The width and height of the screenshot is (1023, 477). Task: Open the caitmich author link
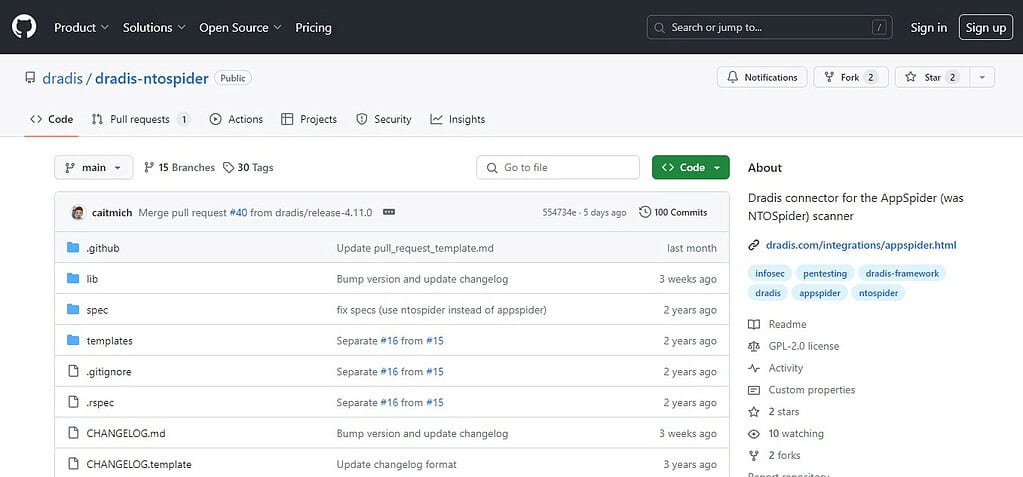click(112, 212)
